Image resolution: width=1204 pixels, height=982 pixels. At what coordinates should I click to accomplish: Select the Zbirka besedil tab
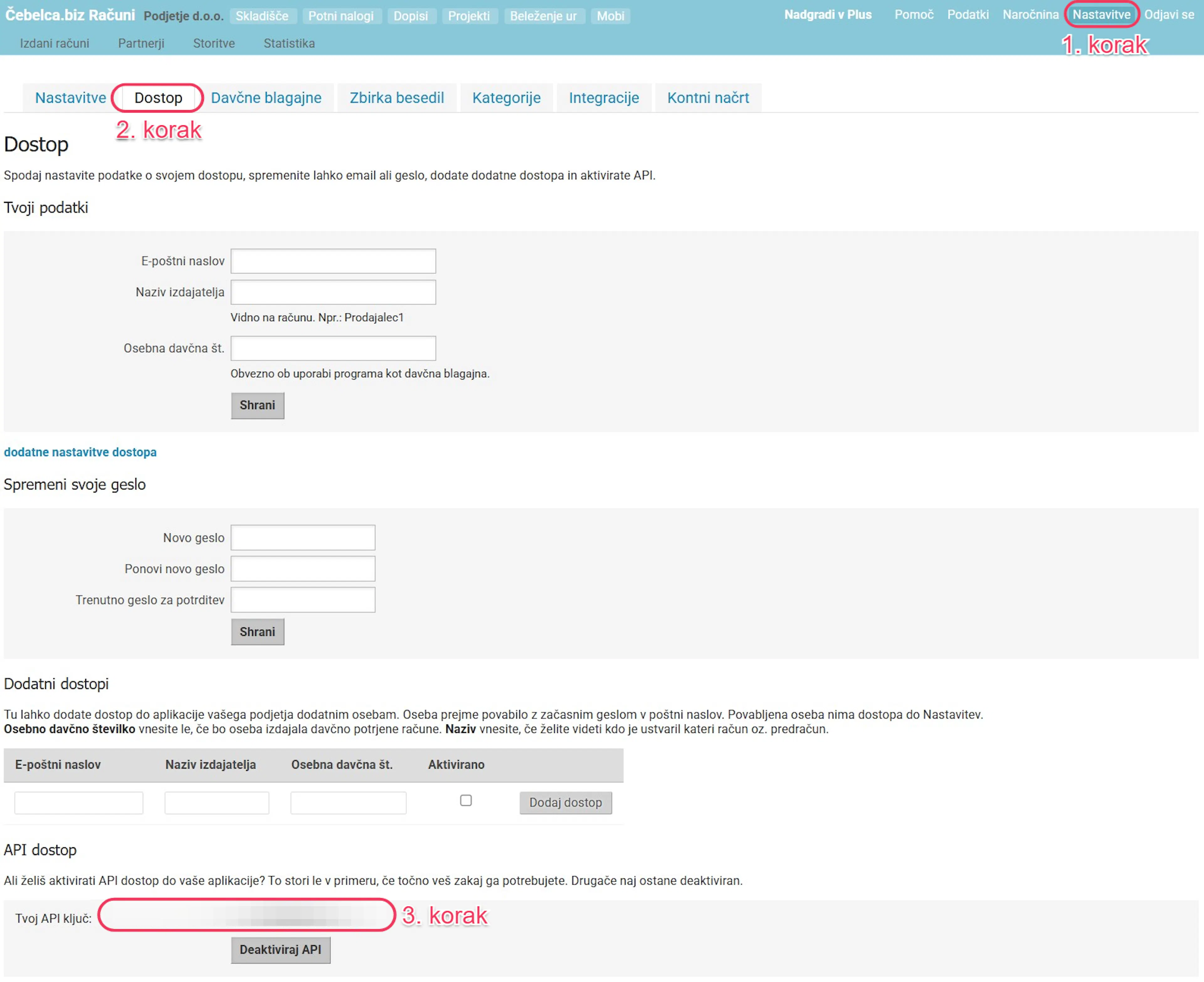[x=396, y=98]
